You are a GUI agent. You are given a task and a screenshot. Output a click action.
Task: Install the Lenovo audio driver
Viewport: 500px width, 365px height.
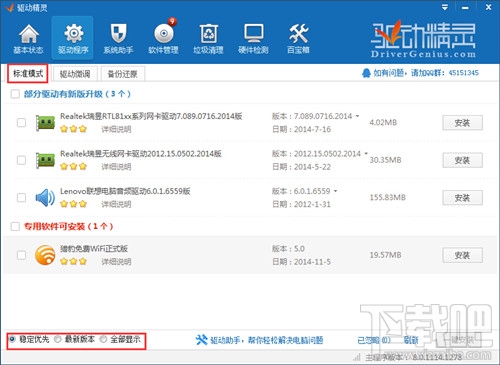(462, 198)
